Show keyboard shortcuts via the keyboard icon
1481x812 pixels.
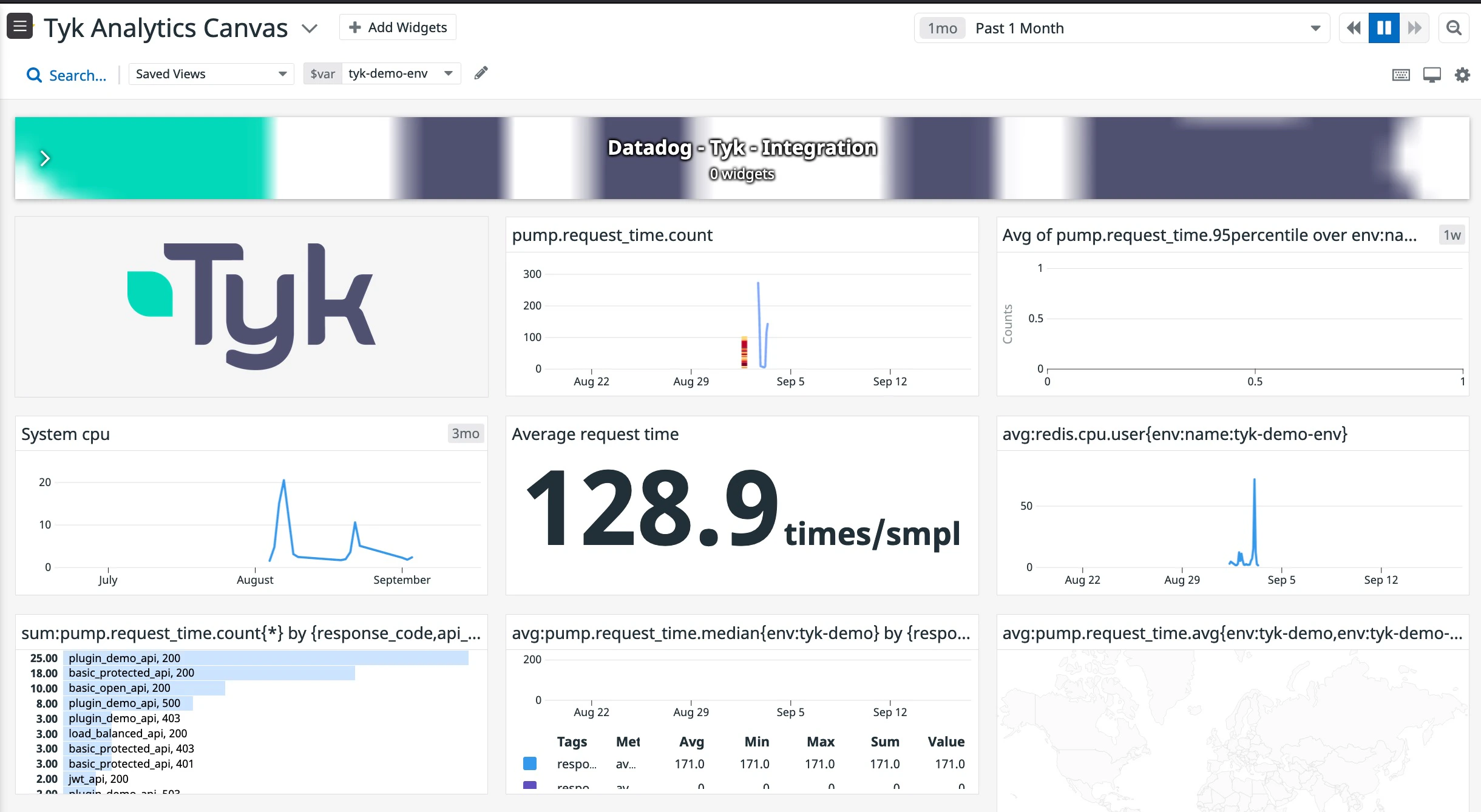click(x=1401, y=74)
